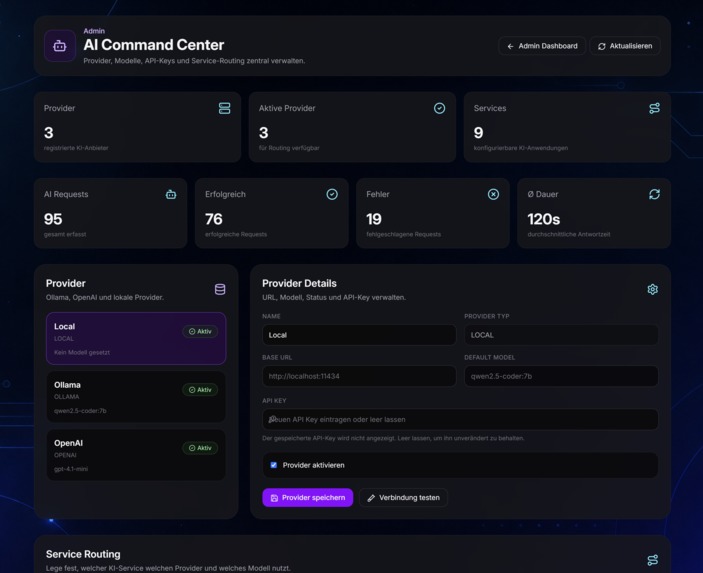The image size is (703, 573).
Task: Click the Base URL input field
Action: 359,376
